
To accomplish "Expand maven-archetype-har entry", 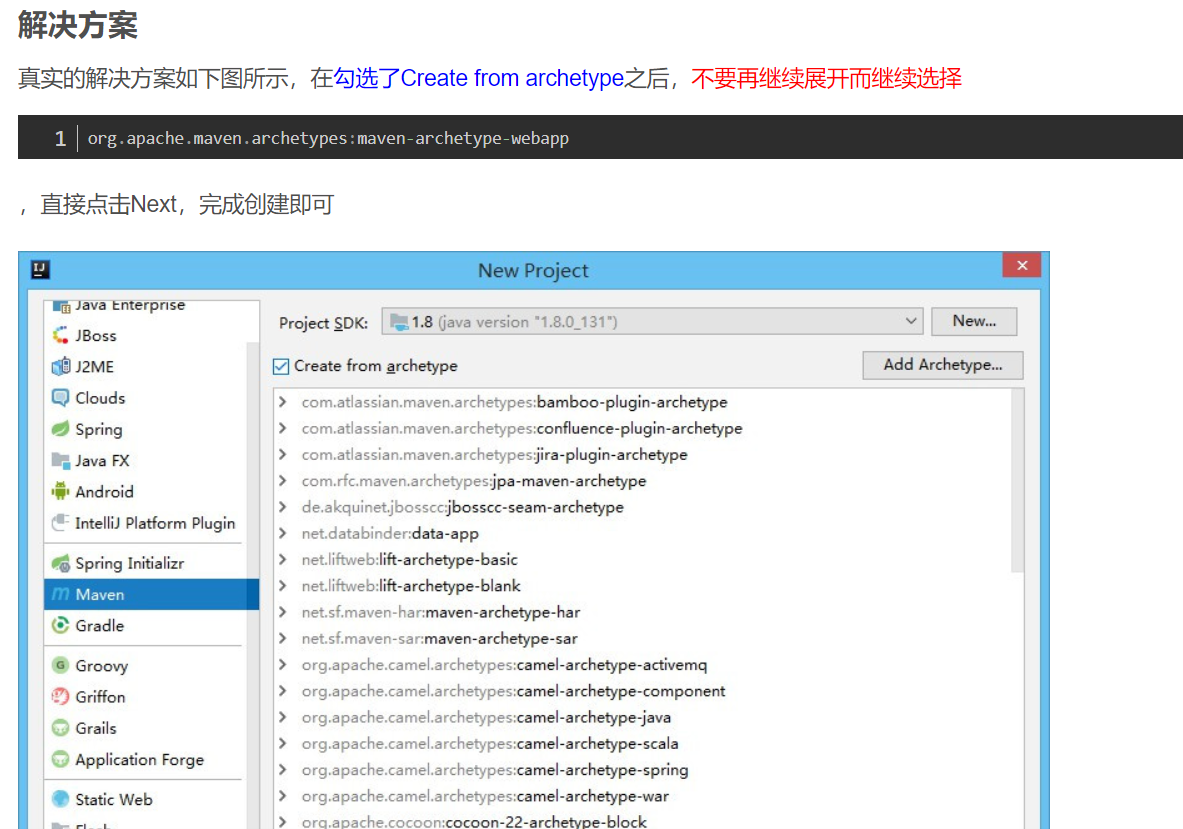I will point(283,613).
